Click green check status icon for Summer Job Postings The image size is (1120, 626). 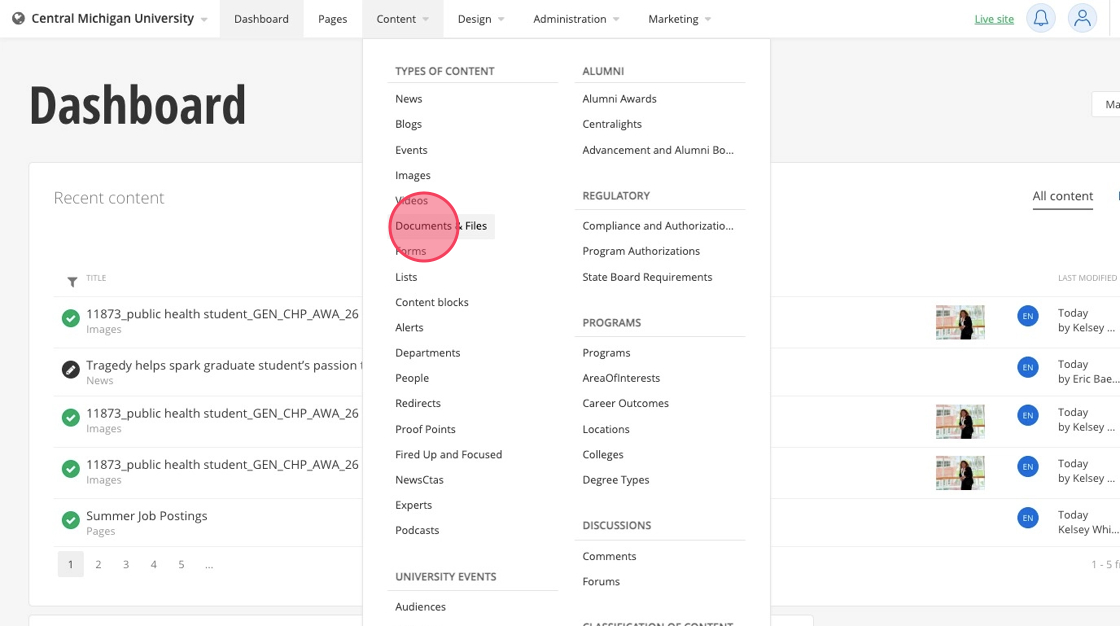70,520
